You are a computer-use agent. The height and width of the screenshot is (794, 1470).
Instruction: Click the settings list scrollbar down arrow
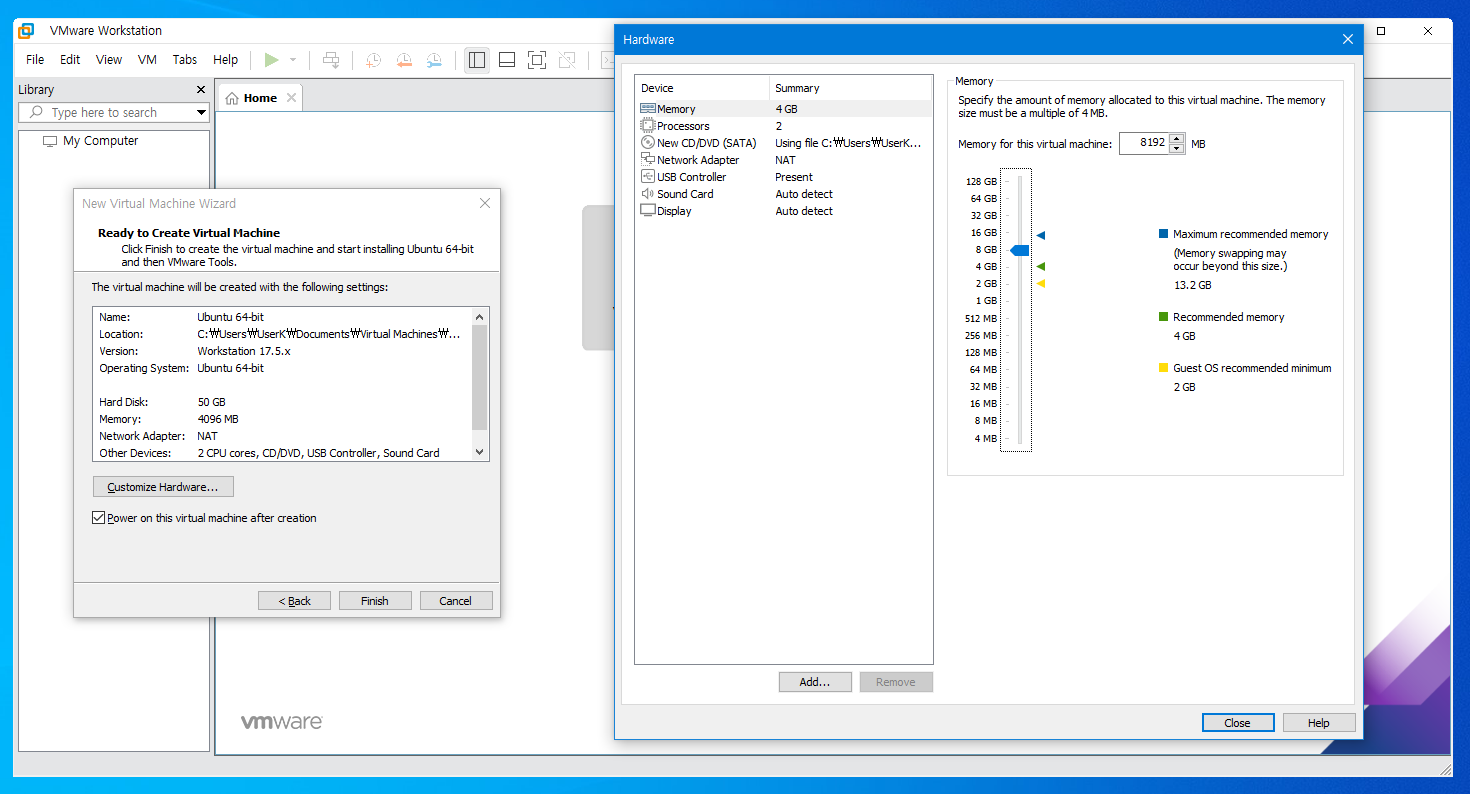pos(479,452)
